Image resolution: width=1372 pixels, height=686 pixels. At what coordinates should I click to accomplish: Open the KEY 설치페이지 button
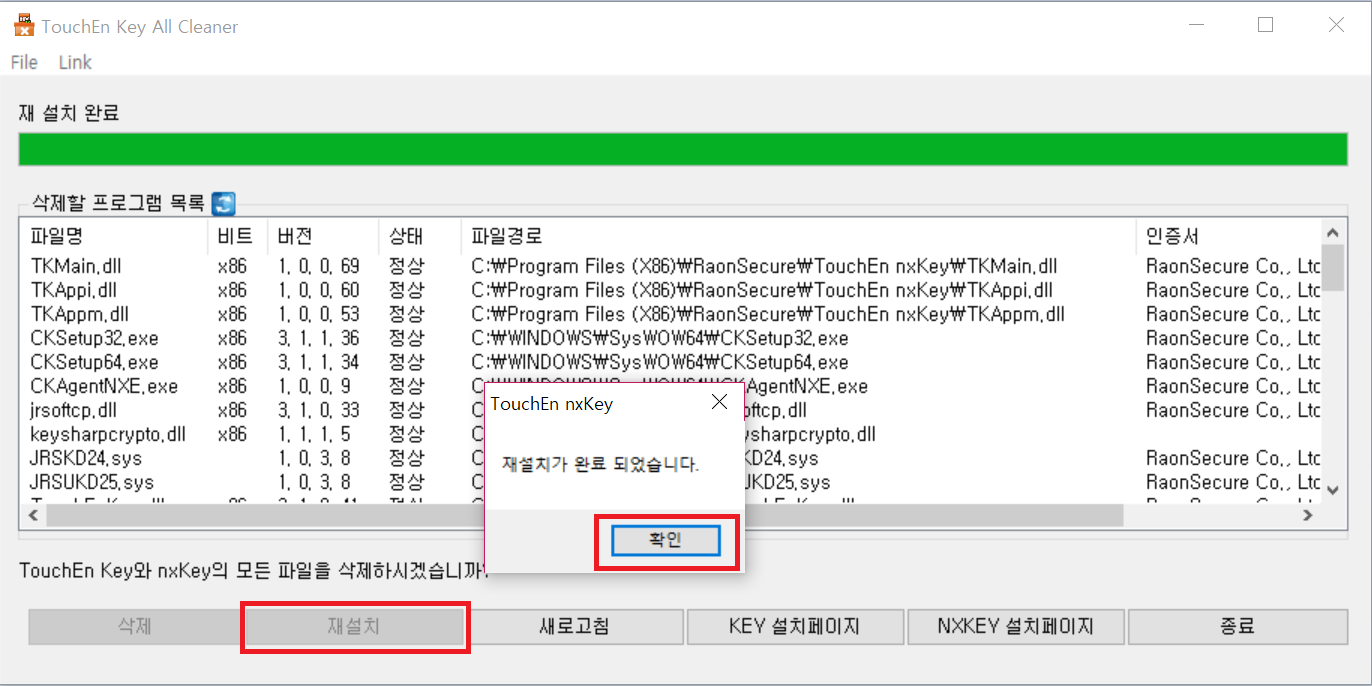pyautogui.click(x=794, y=627)
